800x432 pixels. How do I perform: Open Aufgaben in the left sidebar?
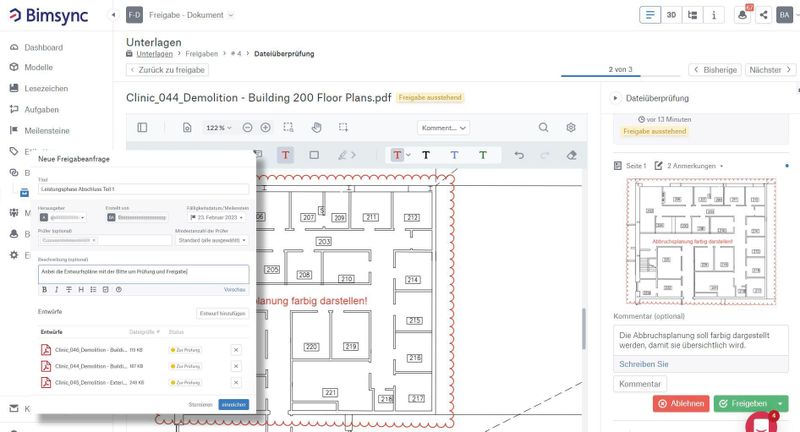tap(41, 109)
